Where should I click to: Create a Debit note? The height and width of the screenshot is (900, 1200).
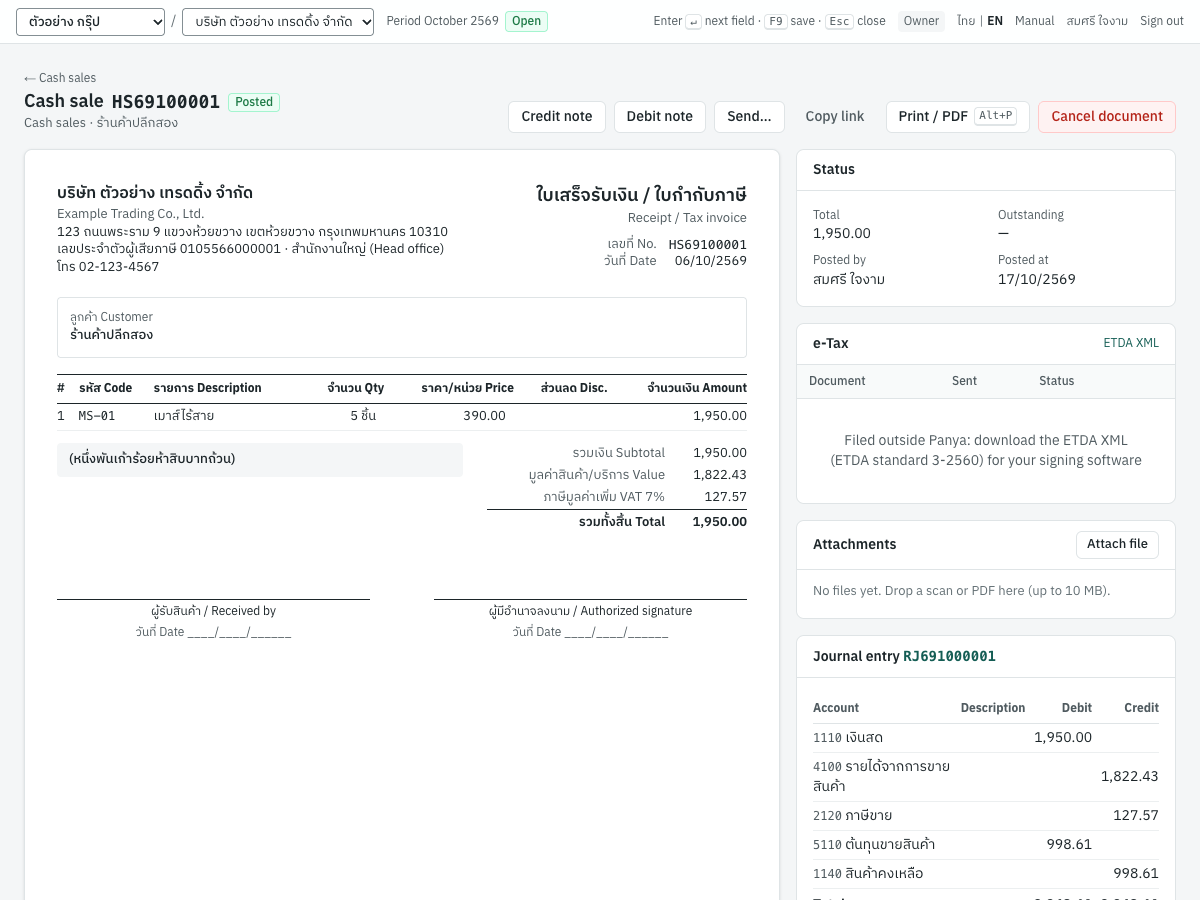(660, 117)
